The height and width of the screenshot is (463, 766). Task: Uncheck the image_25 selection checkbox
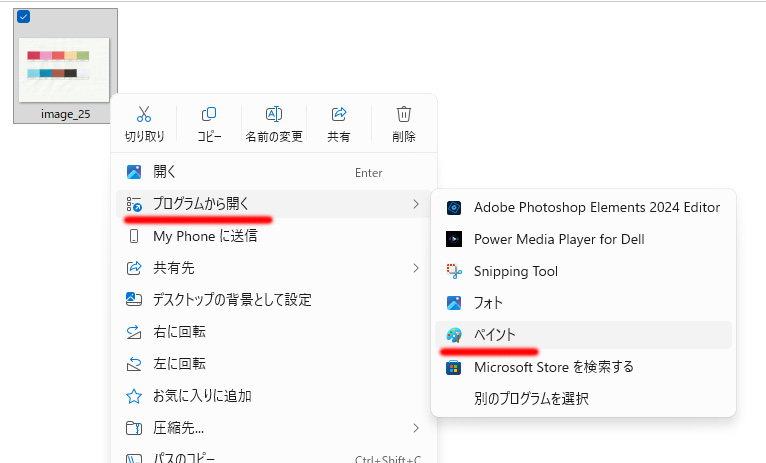click(x=23, y=16)
